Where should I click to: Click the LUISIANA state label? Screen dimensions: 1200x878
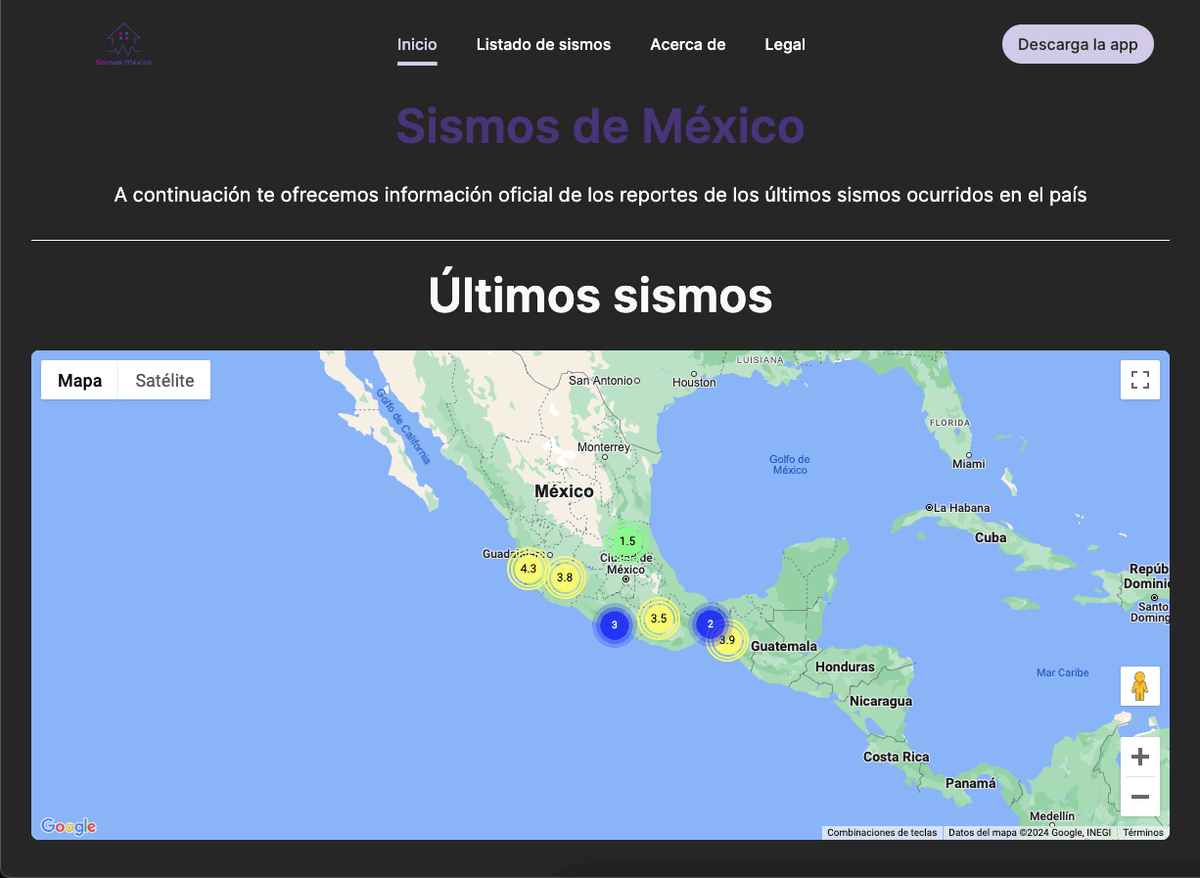[x=760, y=359]
